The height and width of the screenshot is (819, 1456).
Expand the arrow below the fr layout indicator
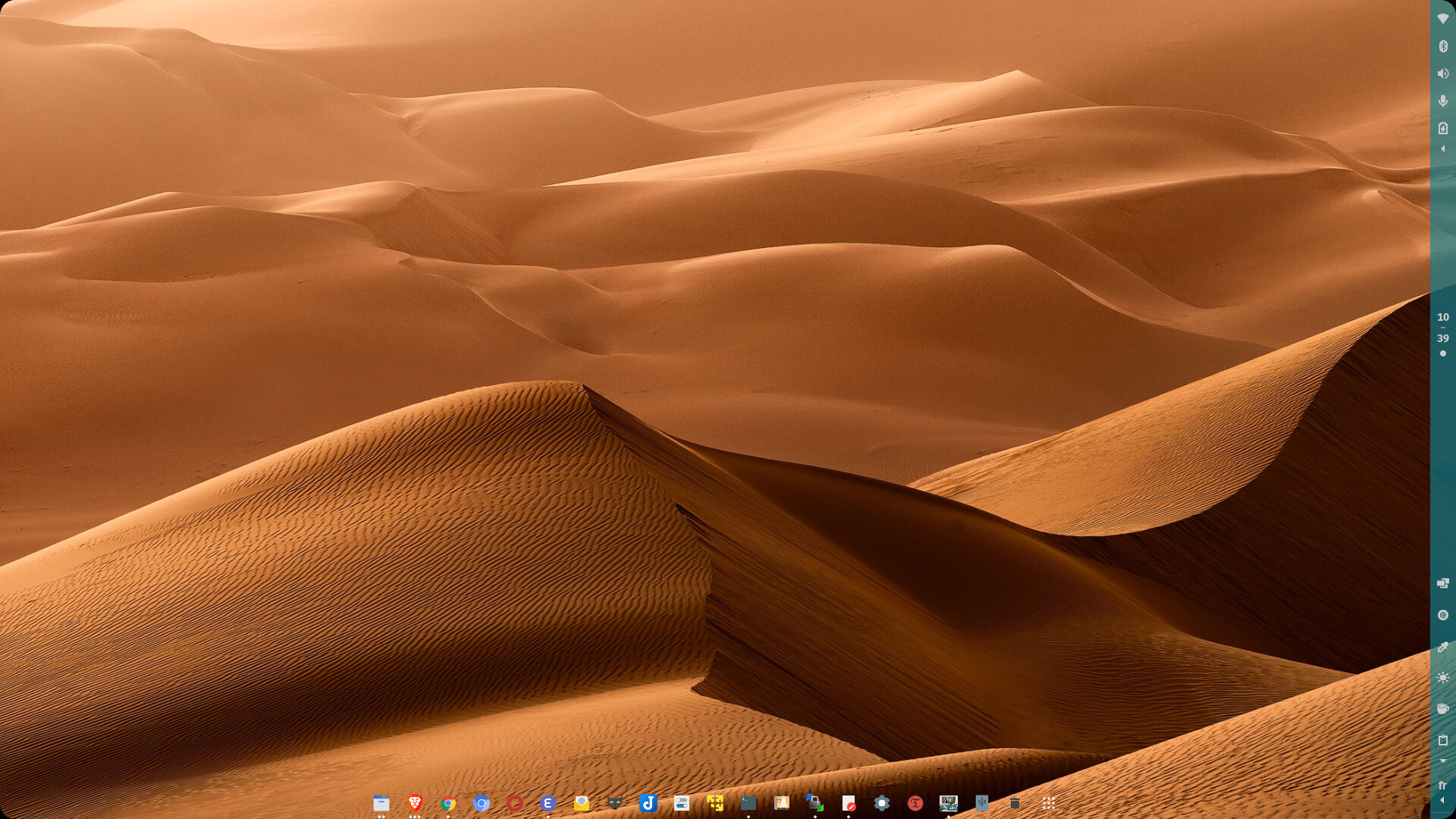tap(1443, 801)
